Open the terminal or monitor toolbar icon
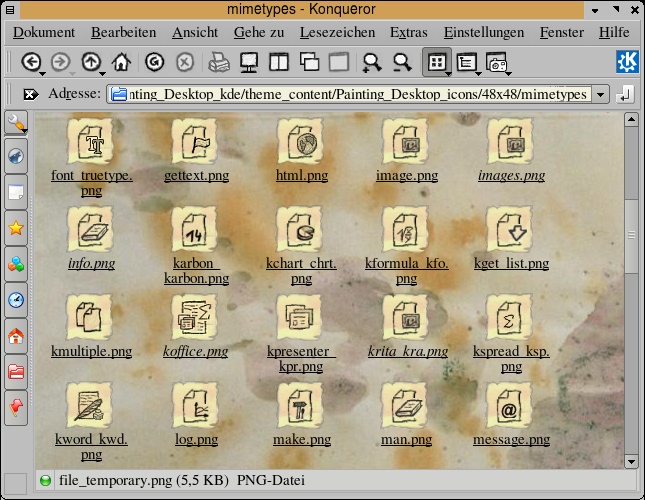Screen dimensions: 645x500 249,62
